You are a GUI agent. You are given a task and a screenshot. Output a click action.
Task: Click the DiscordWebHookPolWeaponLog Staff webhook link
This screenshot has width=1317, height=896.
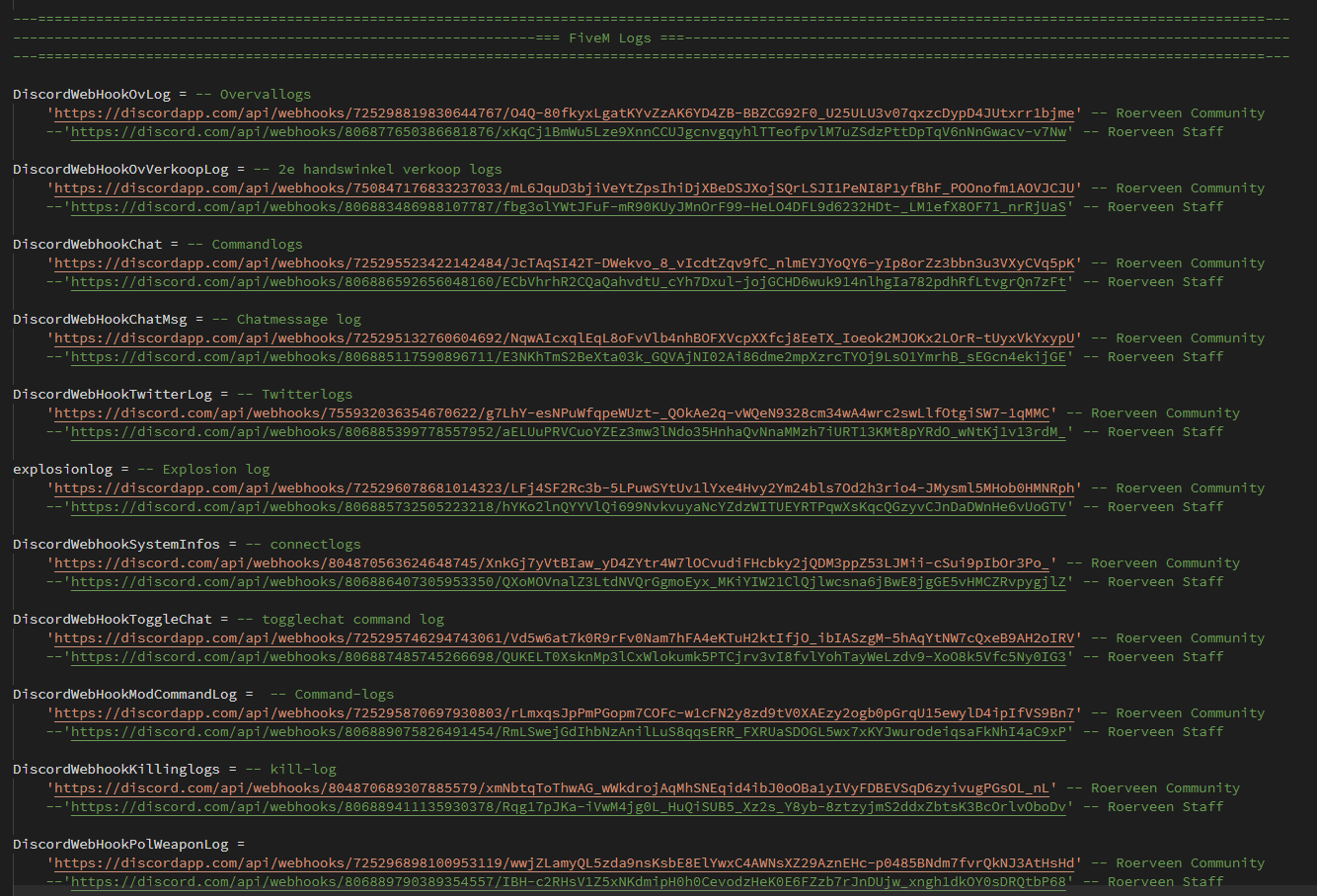pos(569,882)
